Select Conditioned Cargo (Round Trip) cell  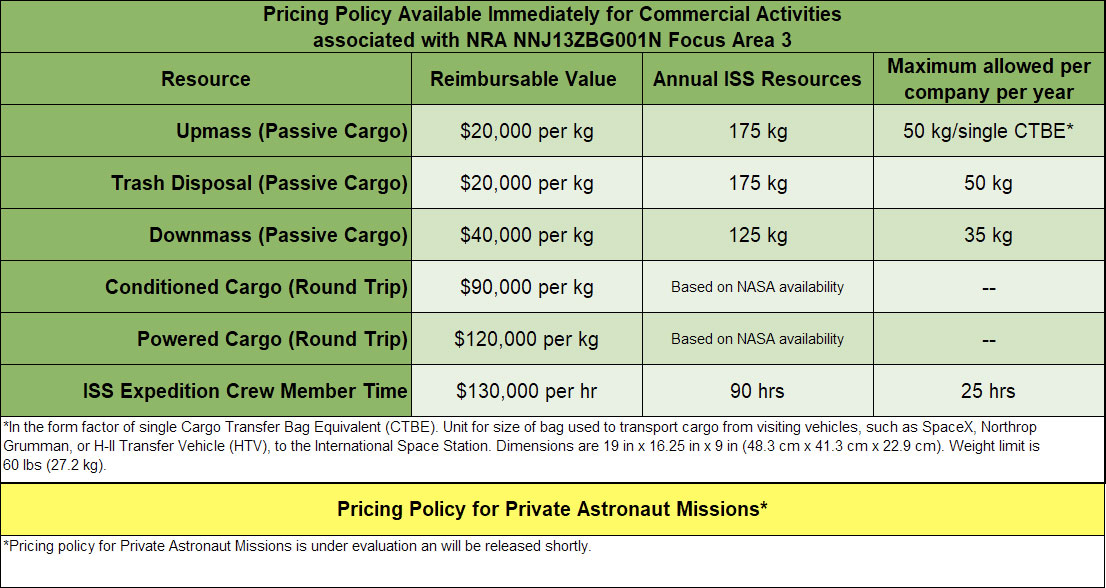coord(206,288)
